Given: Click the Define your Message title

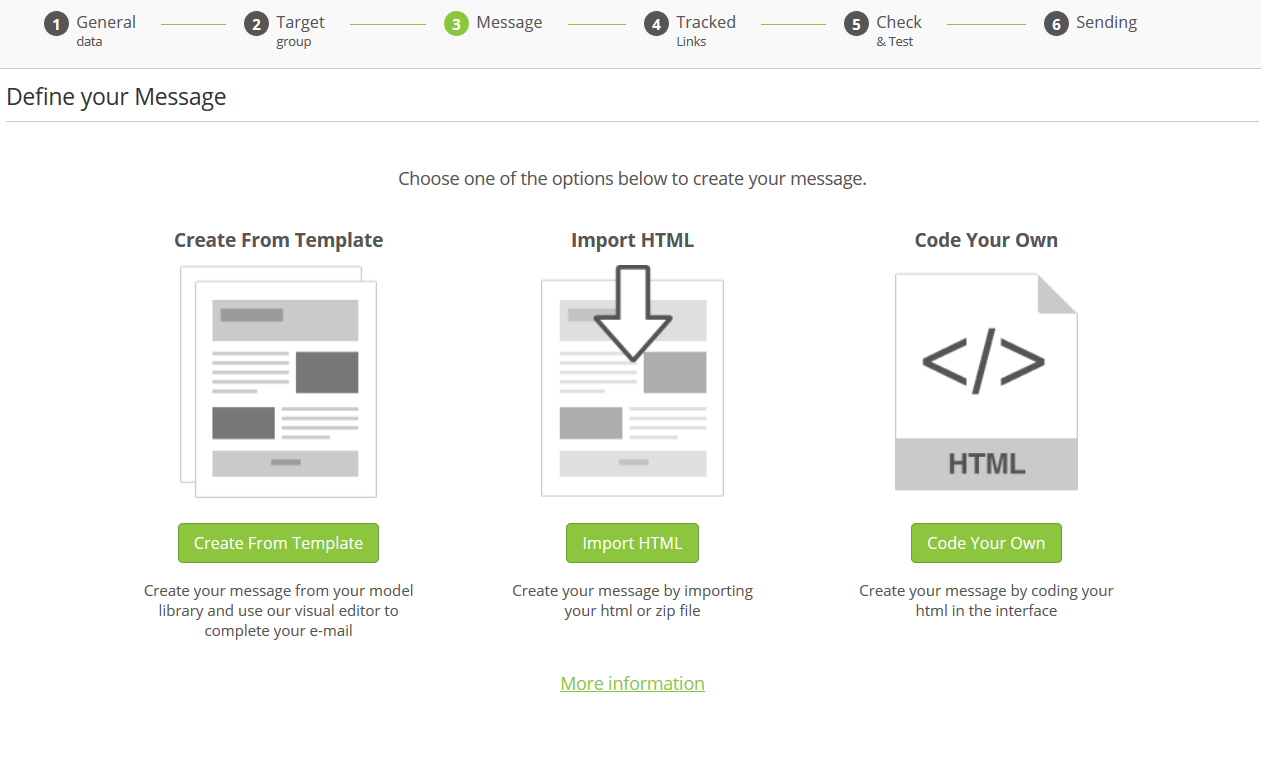Looking at the screenshot, I should 116,97.
